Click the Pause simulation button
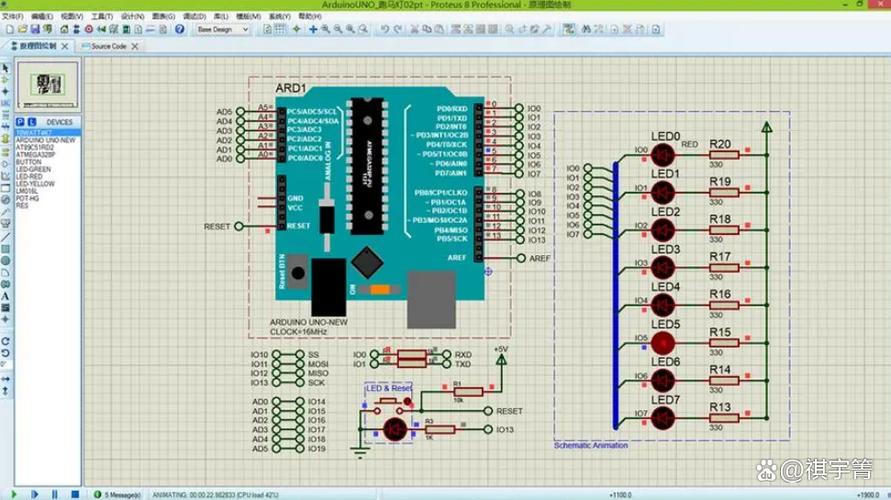This screenshot has height=500, width=891. pos(55,494)
